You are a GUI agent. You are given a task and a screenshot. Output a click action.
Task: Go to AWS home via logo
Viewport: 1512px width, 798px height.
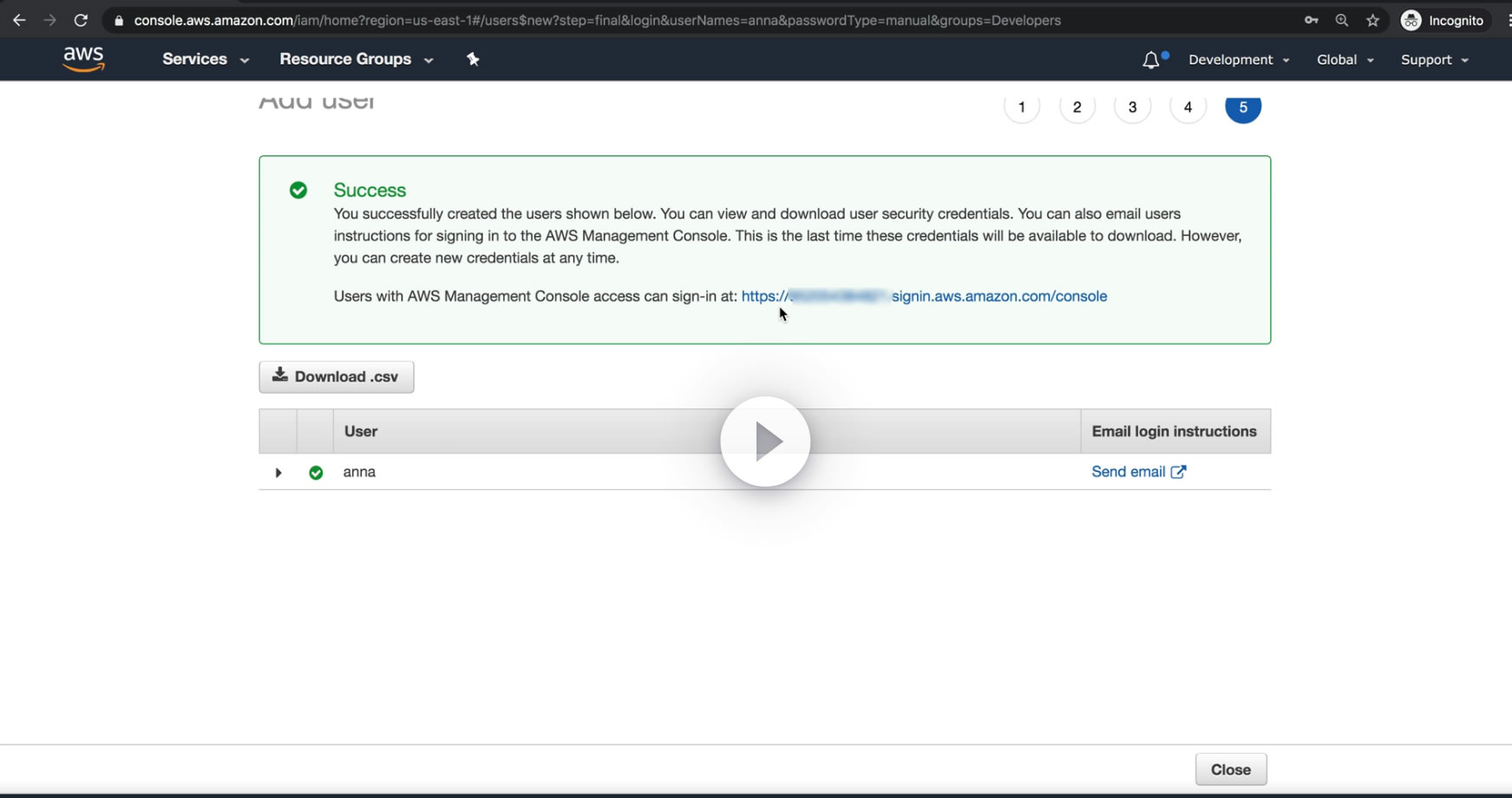[x=83, y=59]
